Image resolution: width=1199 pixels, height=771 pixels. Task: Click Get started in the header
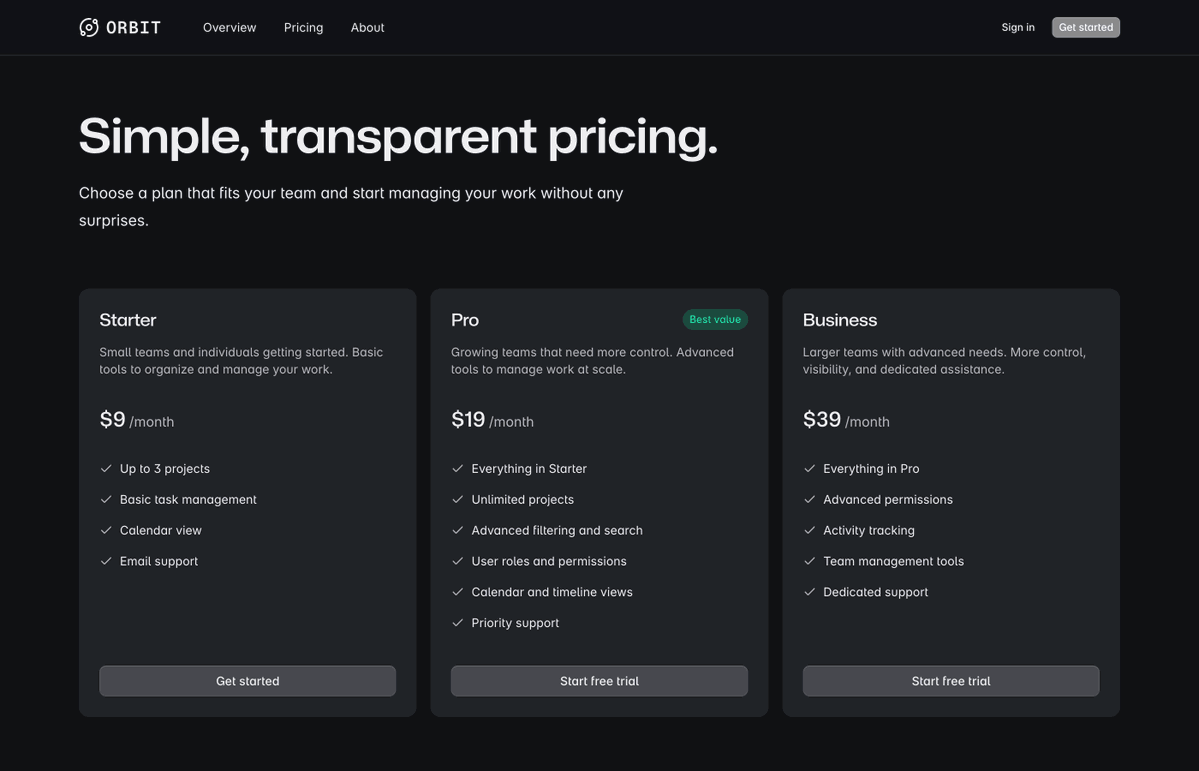coord(1086,28)
